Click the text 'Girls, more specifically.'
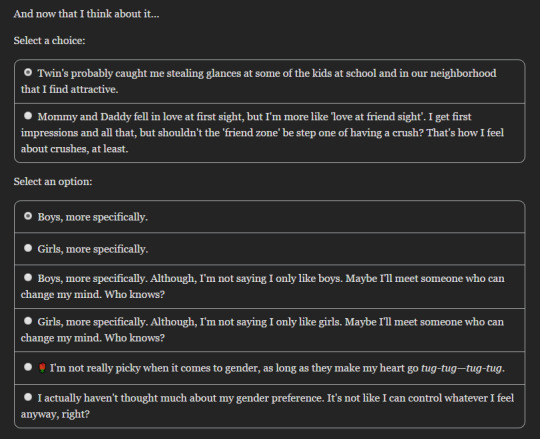The width and height of the screenshot is (540, 439). coord(93,249)
